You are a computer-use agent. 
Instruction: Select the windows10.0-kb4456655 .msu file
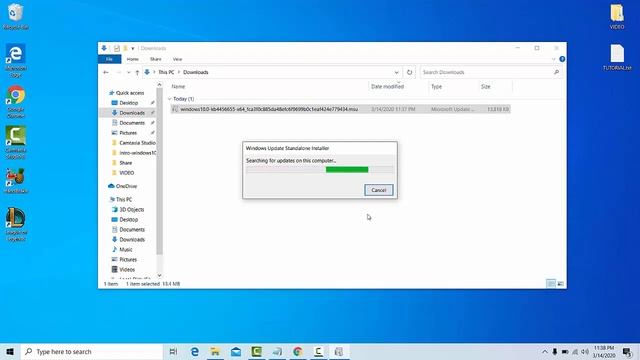pos(340,109)
